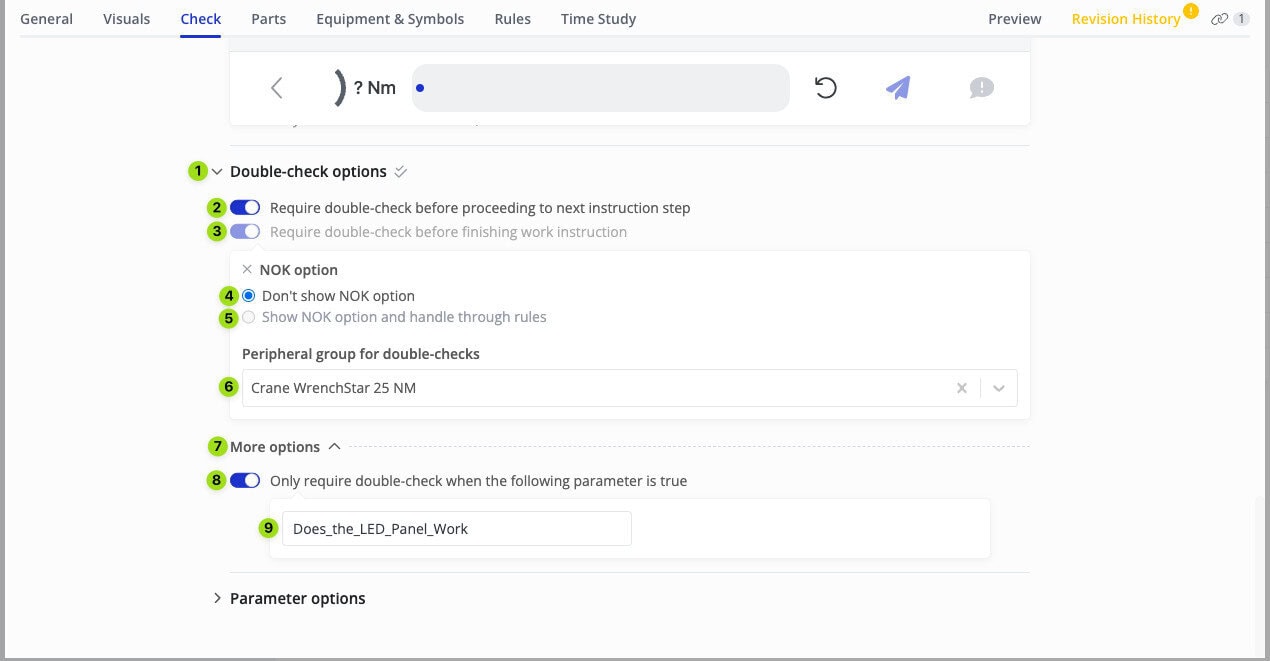Screen dimensions: 1270x661
Task: Click the paper plane send icon
Action: click(898, 88)
